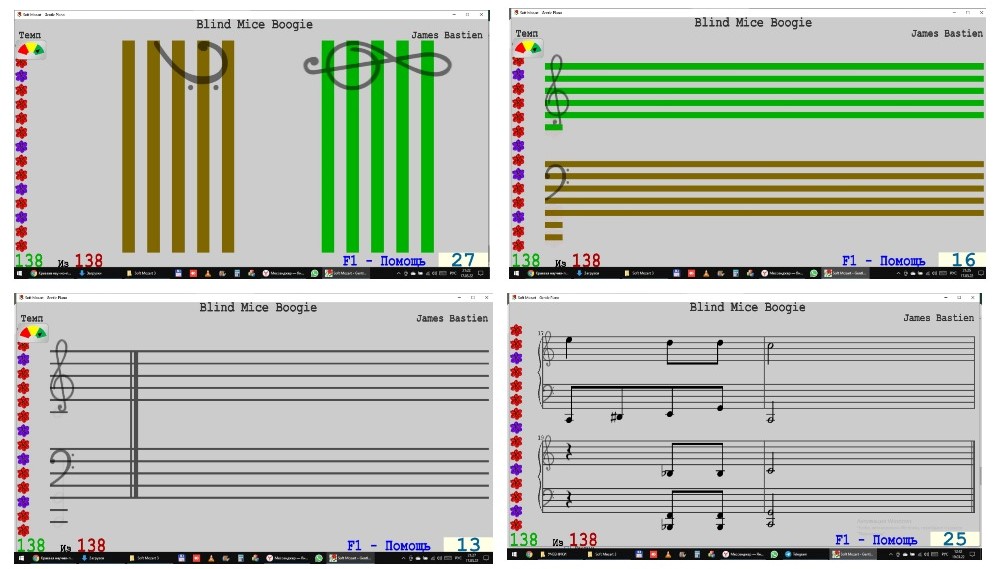Click green 138 score in the counter 27 window
Screen dimensions: 1000x569
point(29,260)
